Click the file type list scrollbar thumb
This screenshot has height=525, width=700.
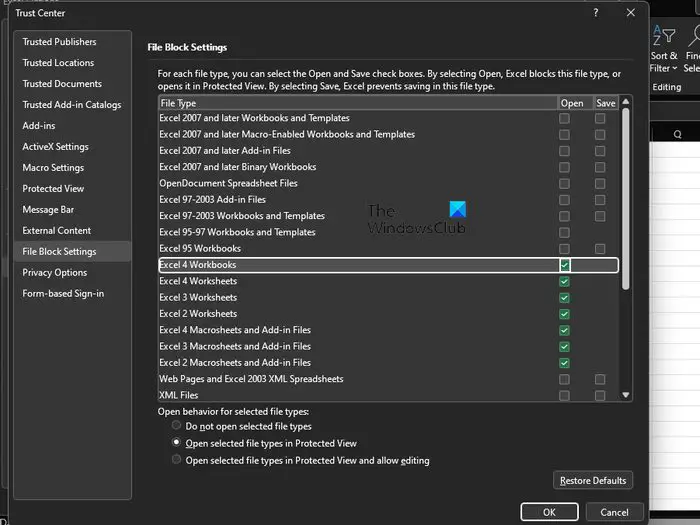[x=625, y=199]
